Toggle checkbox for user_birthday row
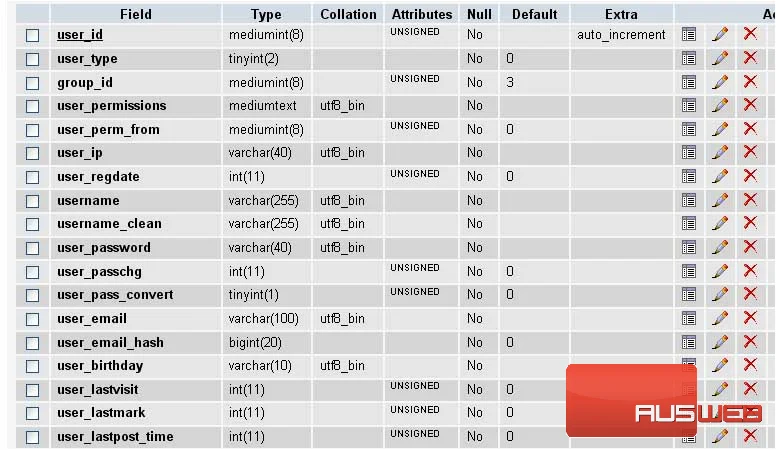The width and height of the screenshot is (776, 450). point(33,366)
